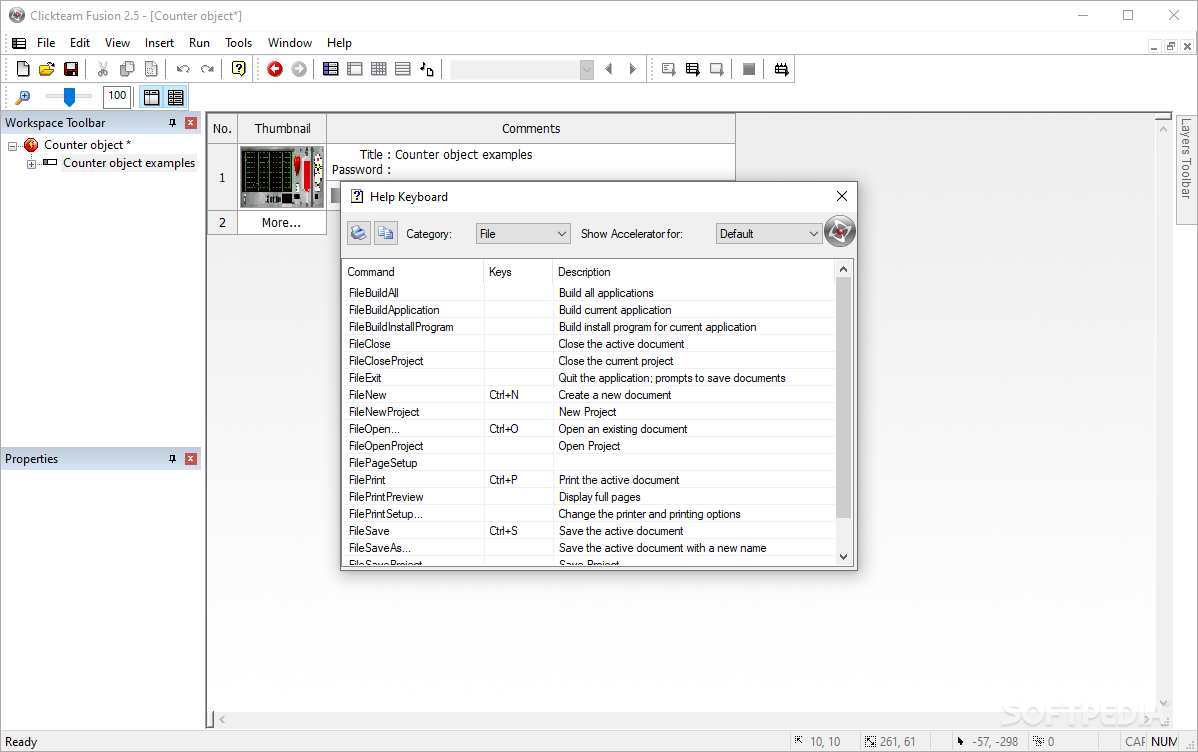Viewport: 1198px width, 752px height.
Task: Click the Undo arrow icon
Action: [183, 70]
